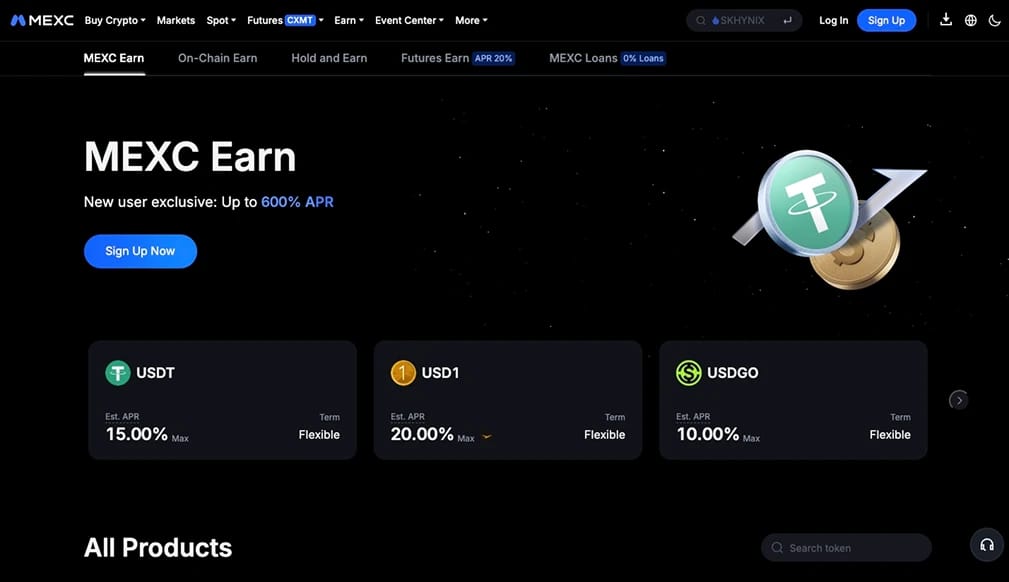Click 'Est. APR' label on USD1 card
Screen dimensions: 1009x582
point(407,417)
